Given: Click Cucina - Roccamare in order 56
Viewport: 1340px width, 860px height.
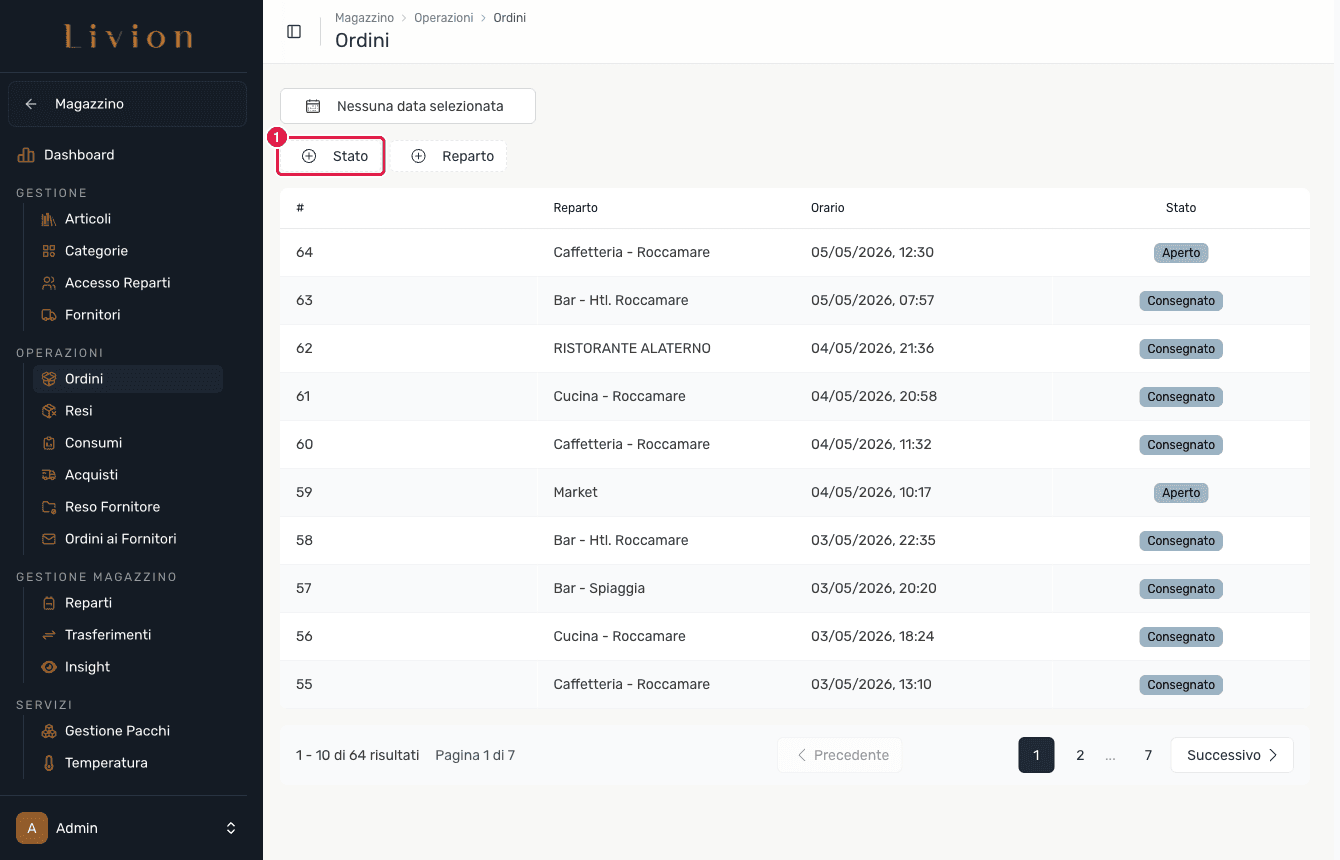Looking at the screenshot, I should (620, 637).
